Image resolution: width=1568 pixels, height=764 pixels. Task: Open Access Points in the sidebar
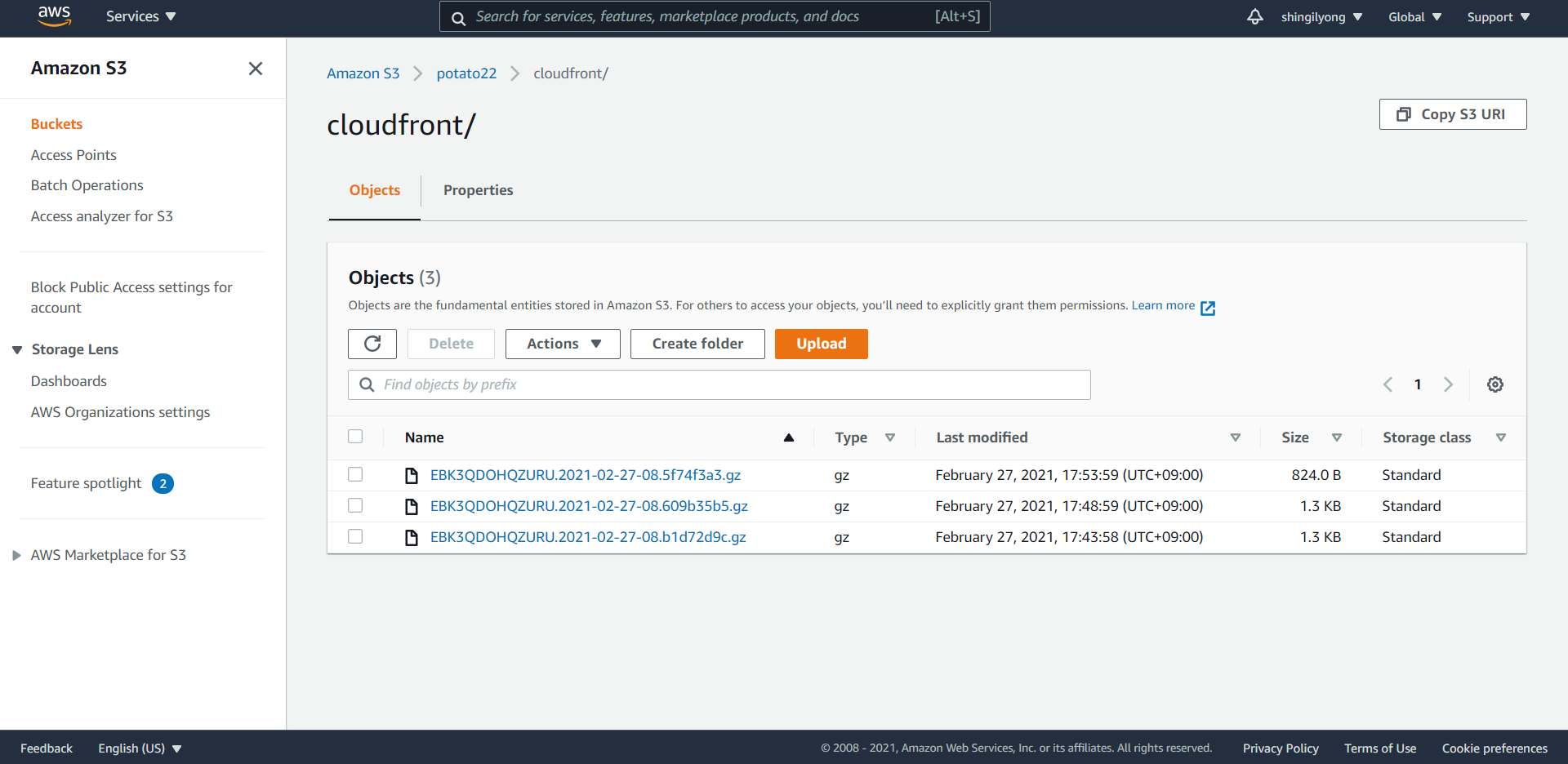pyautogui.click(x=73, y=155)
